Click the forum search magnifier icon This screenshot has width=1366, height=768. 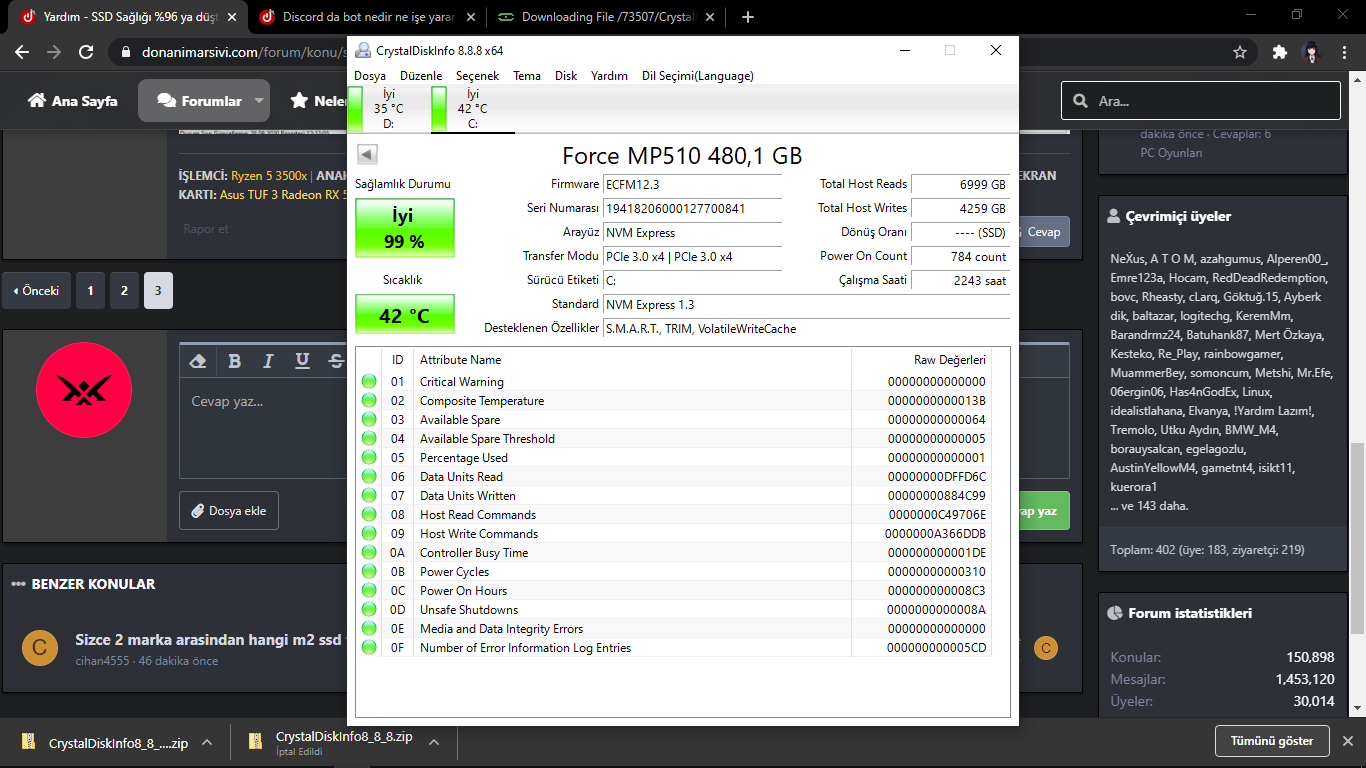point(1080,101)
